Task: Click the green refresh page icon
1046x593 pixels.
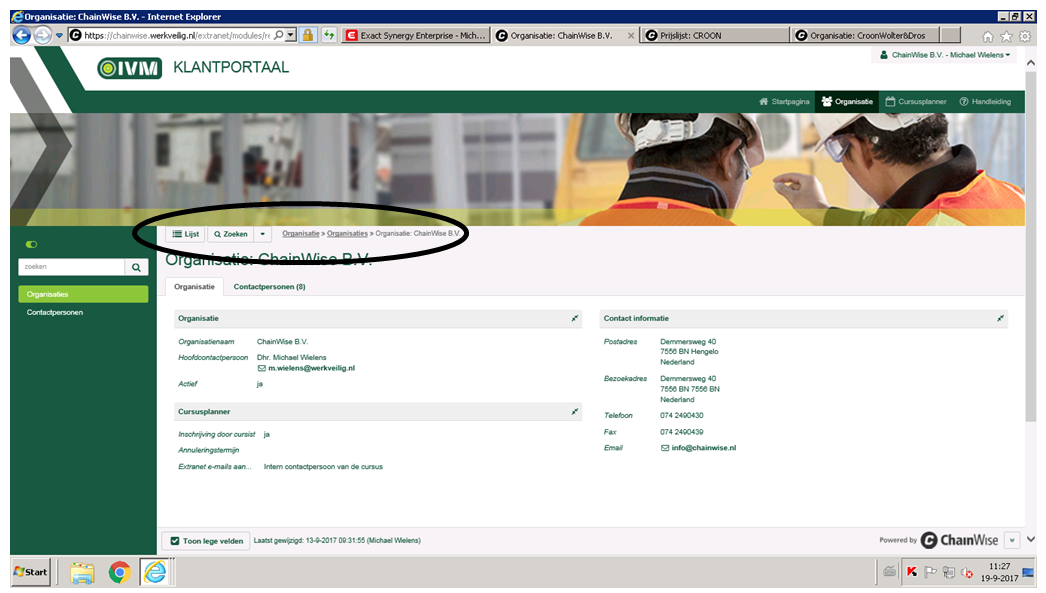Action: click(x=329, y=35)
